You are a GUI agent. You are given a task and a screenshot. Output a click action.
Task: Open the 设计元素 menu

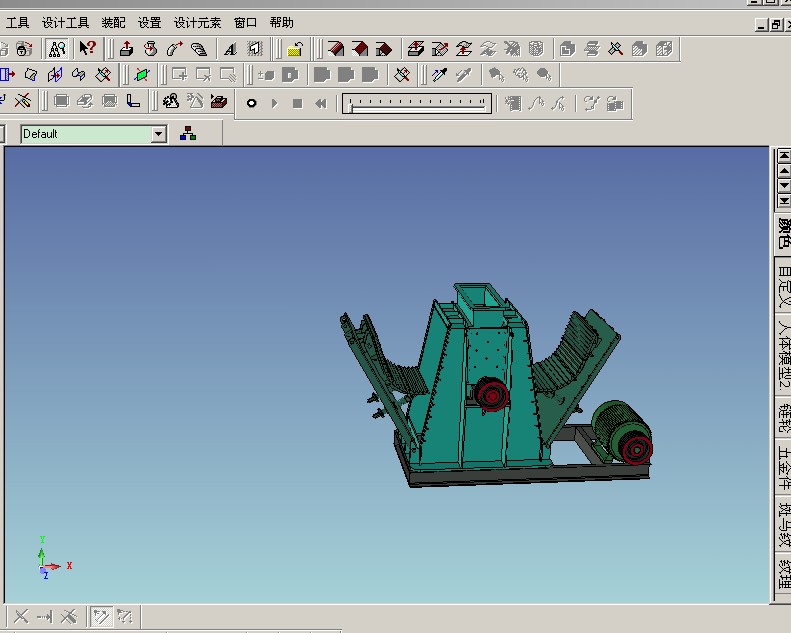[197, 23]
